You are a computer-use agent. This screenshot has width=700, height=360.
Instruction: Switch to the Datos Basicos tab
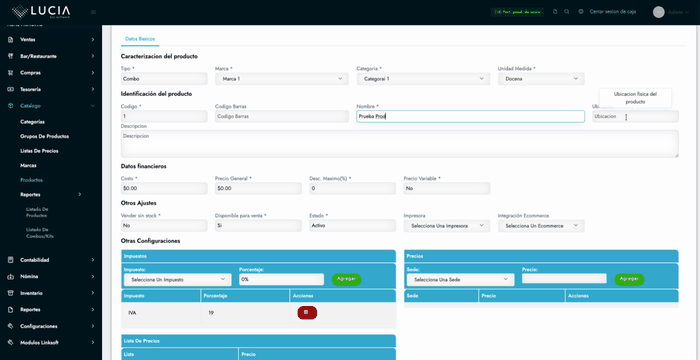140,39
